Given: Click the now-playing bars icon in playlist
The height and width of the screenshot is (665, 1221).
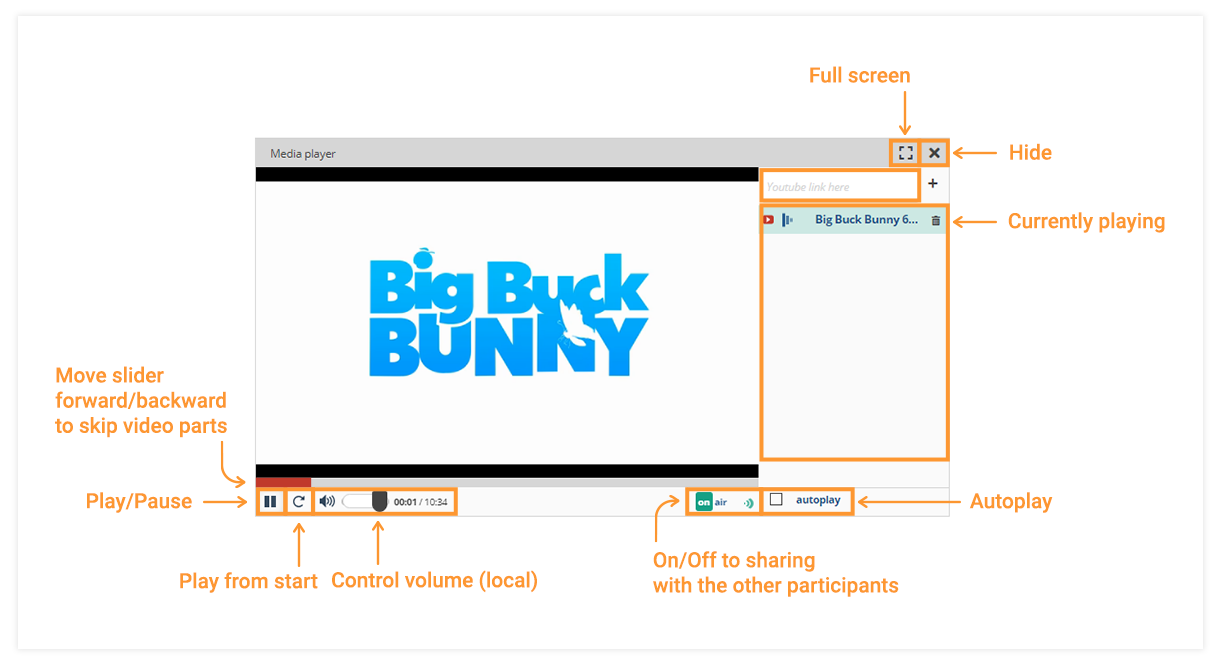Looking at the screenshot, I should pyautogui.click(x=787, y=220).
